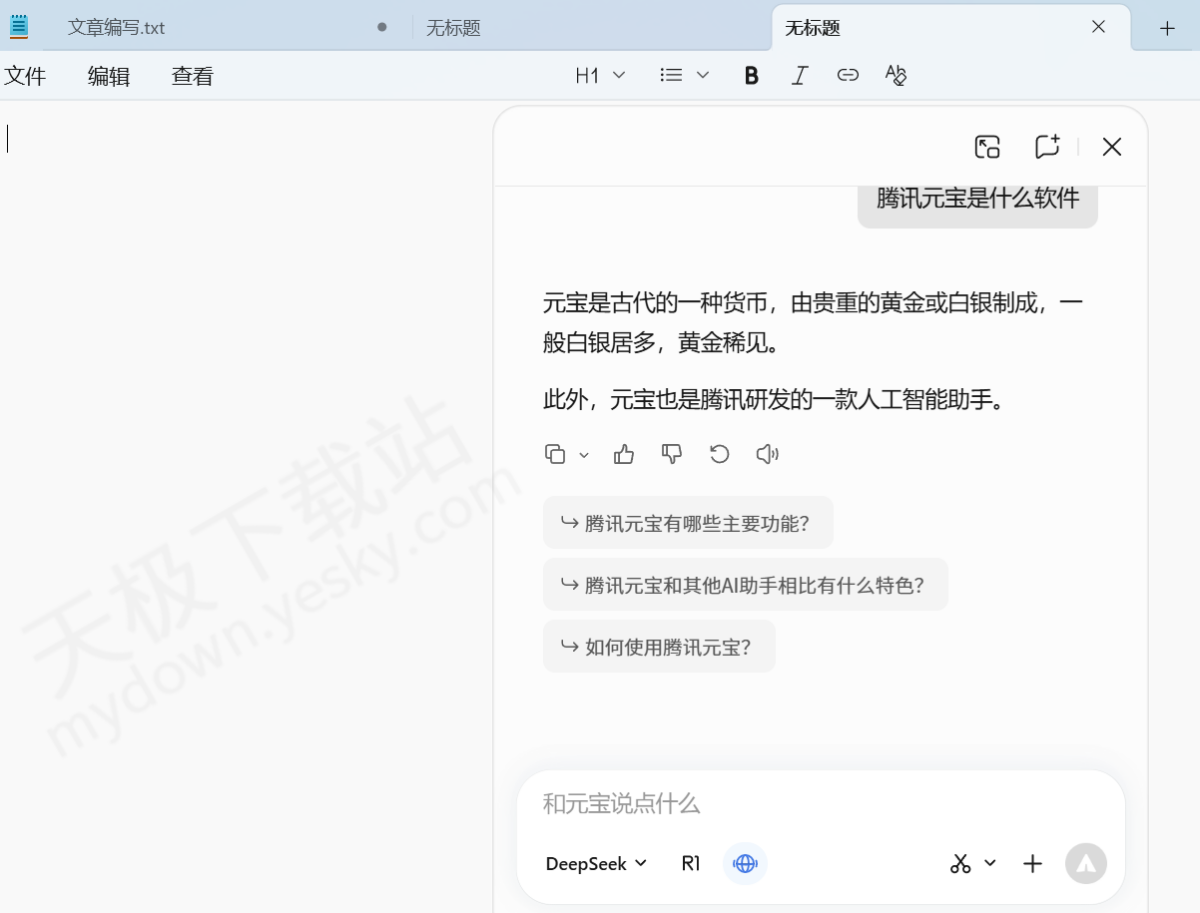Give the answer a thumbs up
1200x913 pixels.
tap(623, 453)
